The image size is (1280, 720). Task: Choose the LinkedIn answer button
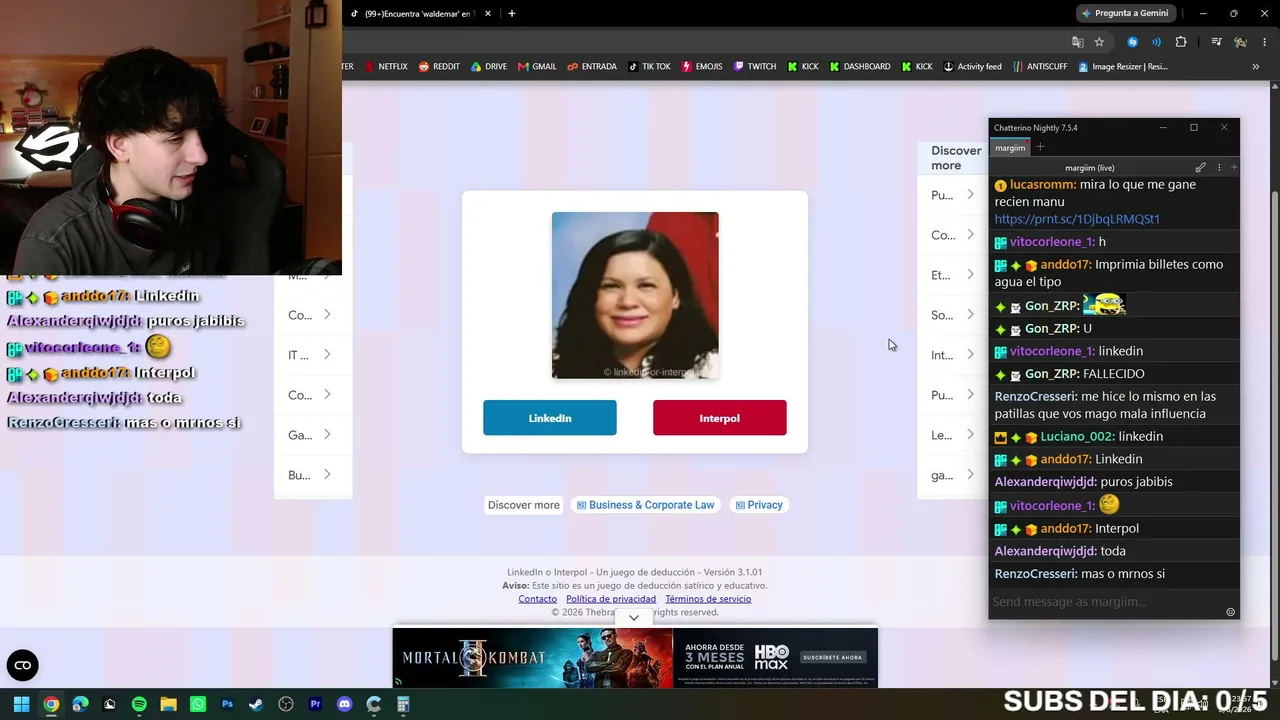click(x=550, y=418)
